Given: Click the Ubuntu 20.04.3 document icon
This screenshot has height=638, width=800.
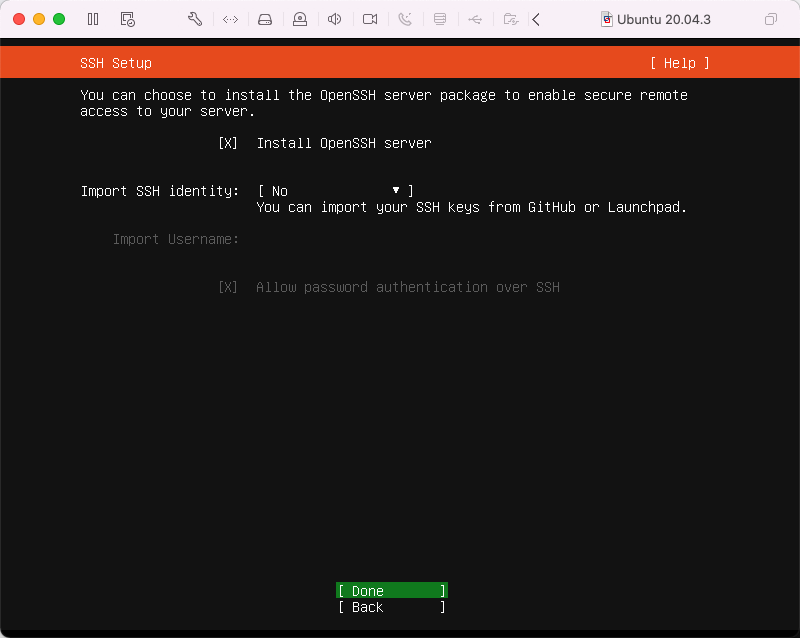Looking at the screenshot, I should pyautogui.click(x=606, y=19).
